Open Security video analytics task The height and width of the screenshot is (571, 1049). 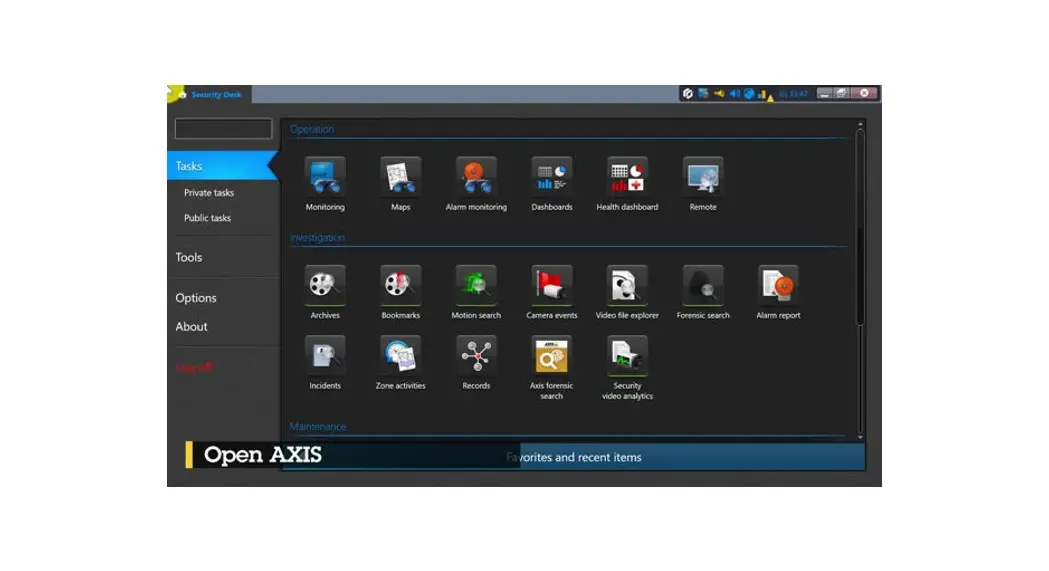[627, 368]
